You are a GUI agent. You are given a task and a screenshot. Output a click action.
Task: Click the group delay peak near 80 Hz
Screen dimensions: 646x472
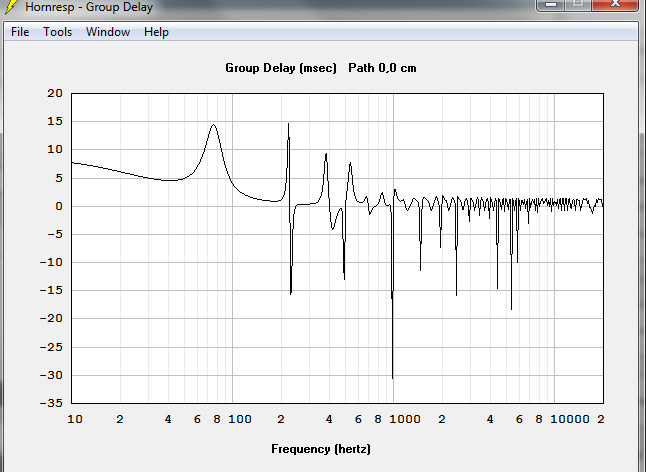point(213,124)
